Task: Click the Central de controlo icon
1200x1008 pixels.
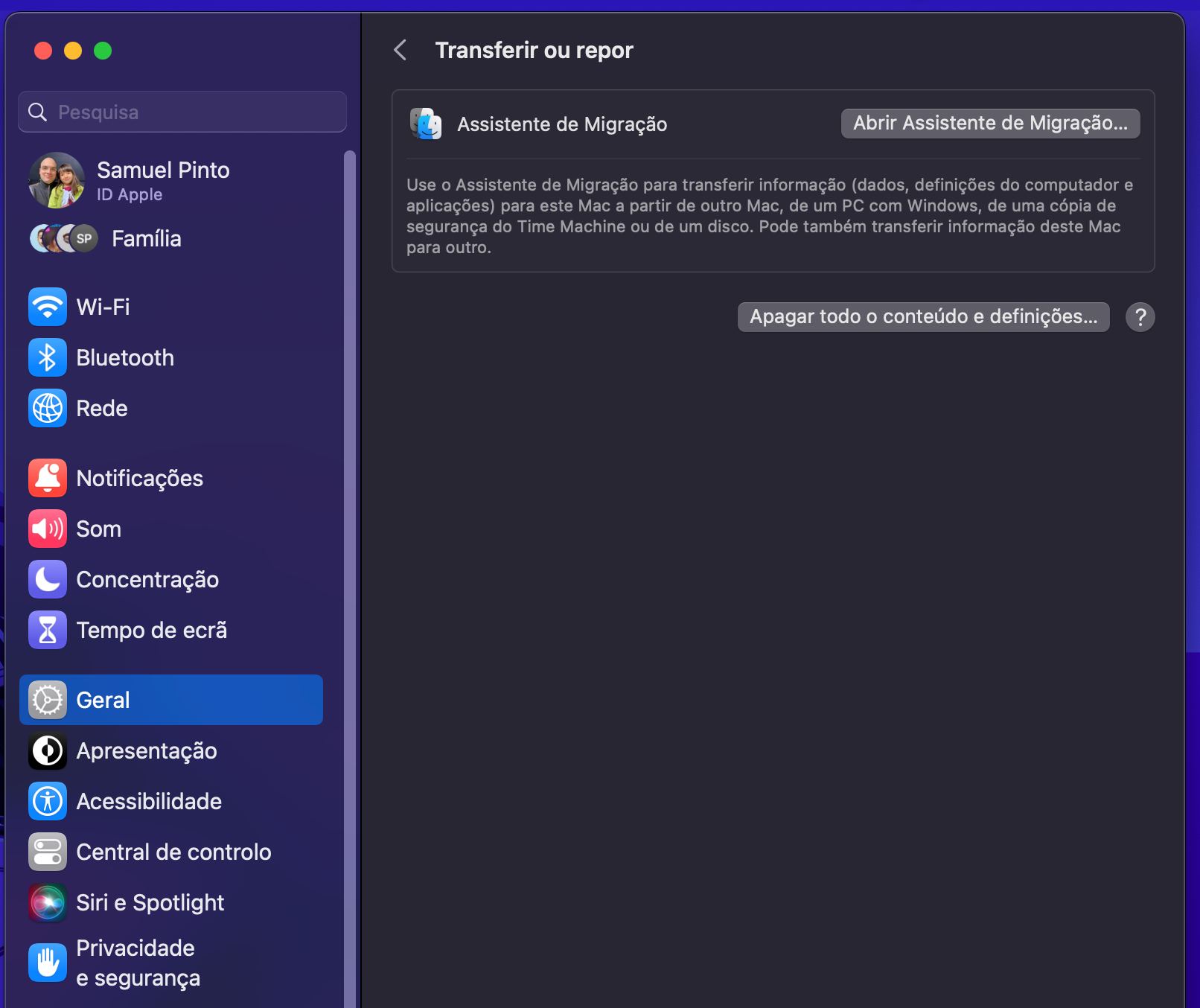Action: 48,852
